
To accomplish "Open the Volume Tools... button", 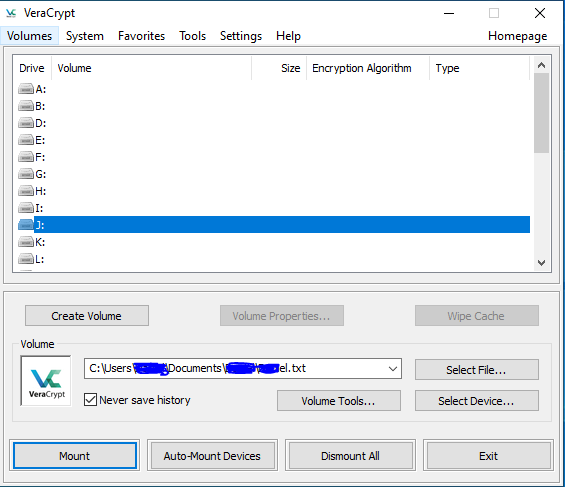I will pyautogui.click(x=339, y=401).
